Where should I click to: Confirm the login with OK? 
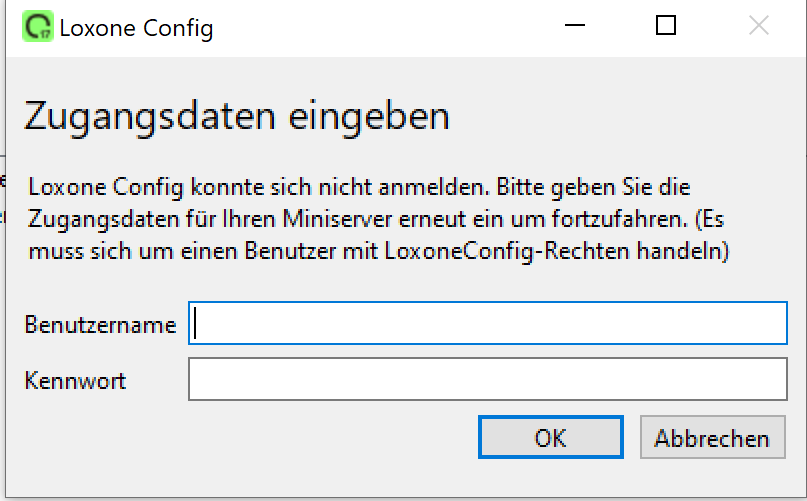coord(551,438)
